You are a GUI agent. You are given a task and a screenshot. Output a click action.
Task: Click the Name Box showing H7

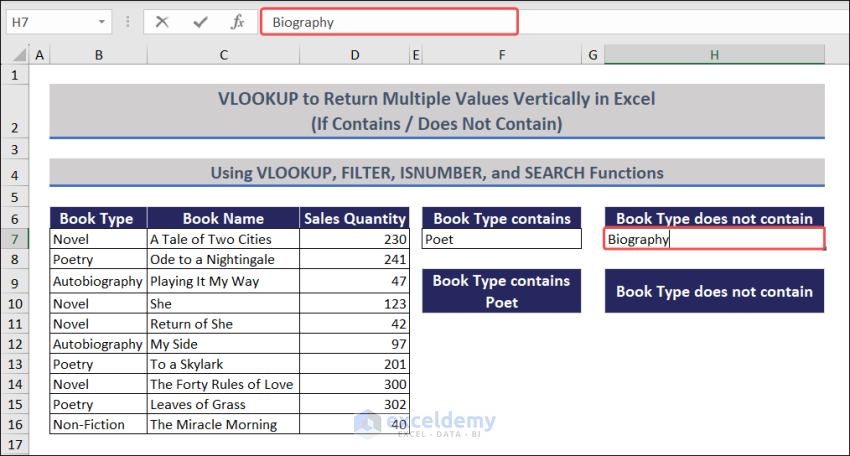click(x=59, y=22)
